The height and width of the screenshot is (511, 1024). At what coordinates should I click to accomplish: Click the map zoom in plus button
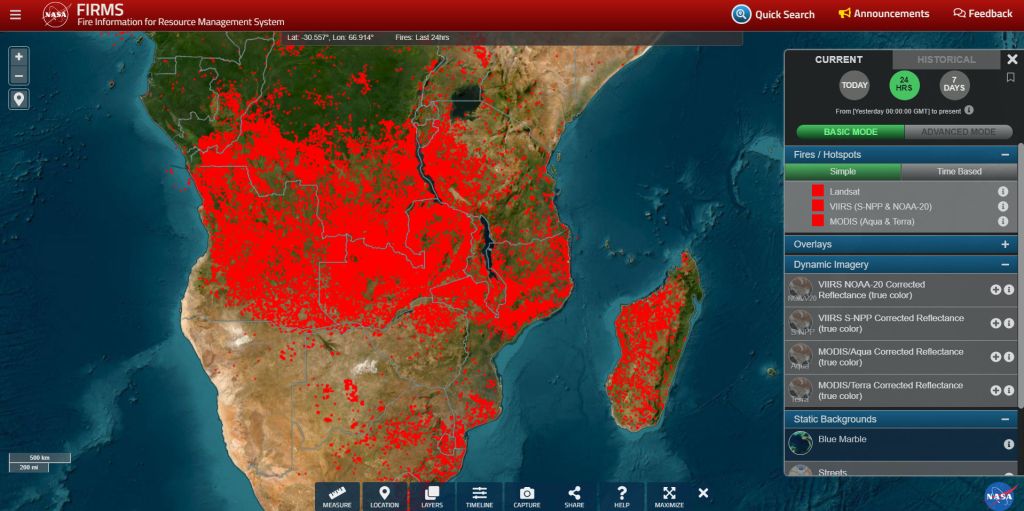coord(19,57)
